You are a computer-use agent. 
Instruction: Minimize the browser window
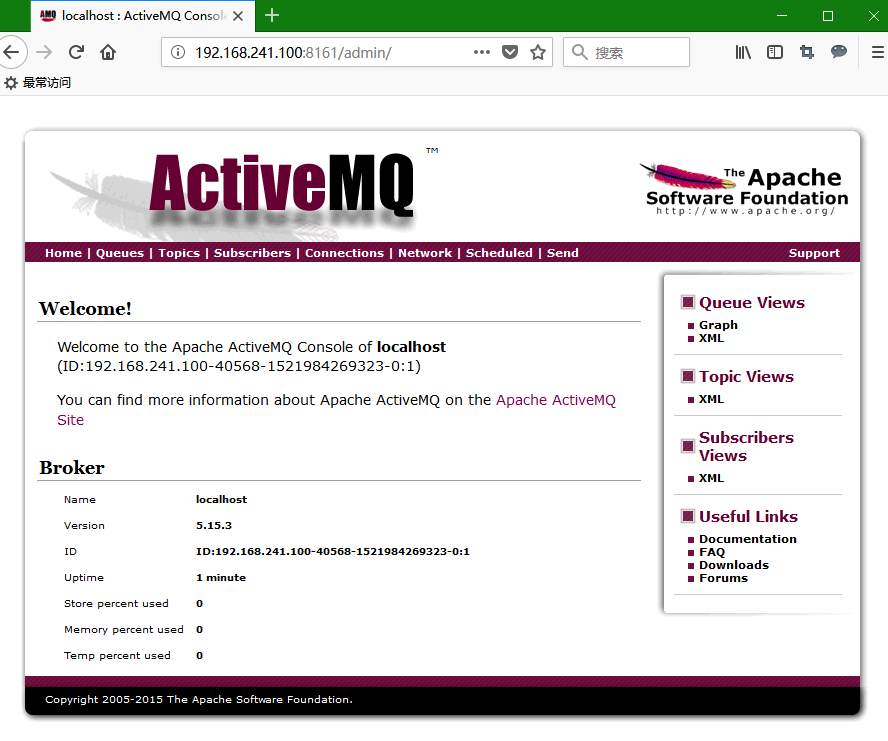[782, 15]
